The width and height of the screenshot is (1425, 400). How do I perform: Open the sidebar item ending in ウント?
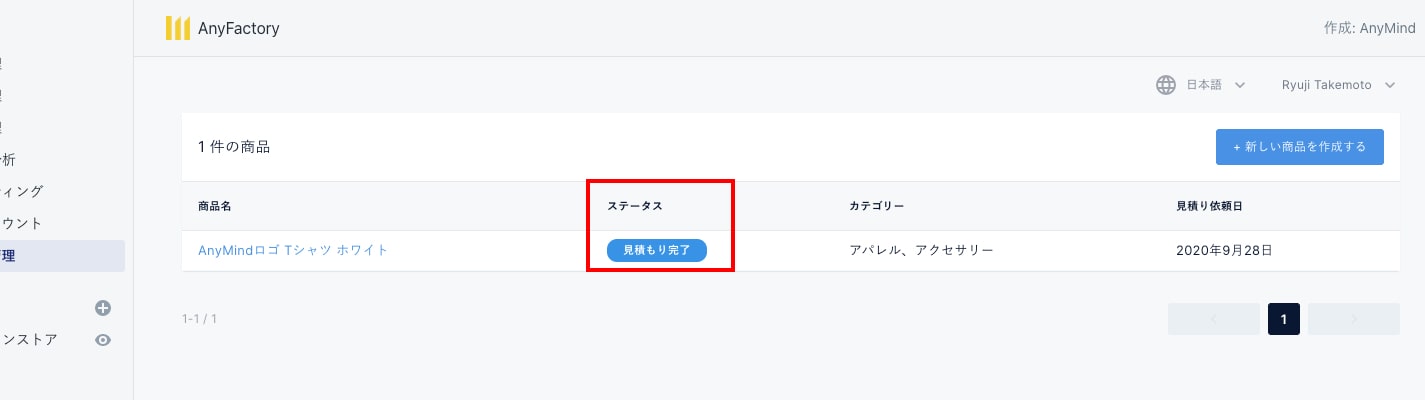(x=22, y=223)
